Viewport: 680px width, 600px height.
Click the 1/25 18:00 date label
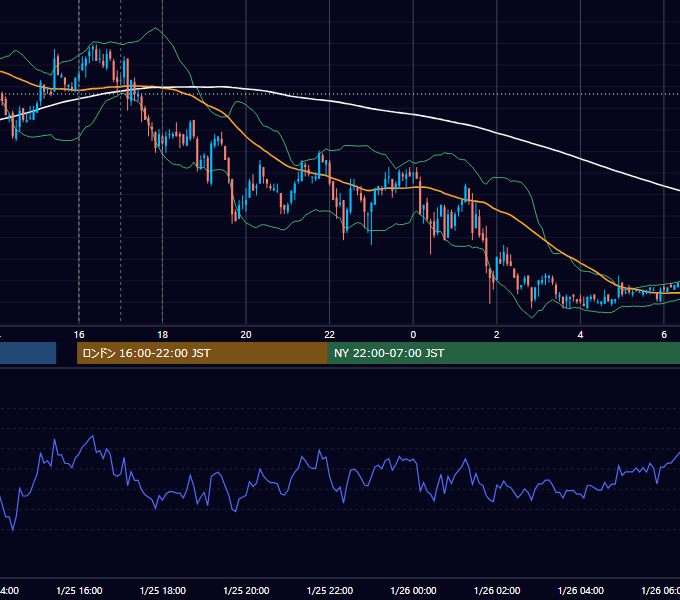click(x=163, y=590)
